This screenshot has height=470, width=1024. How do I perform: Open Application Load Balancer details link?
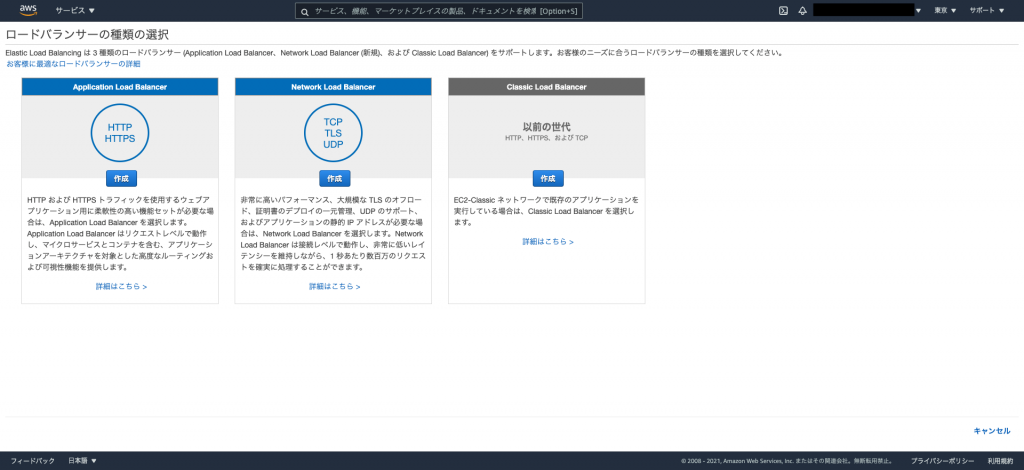click(x=121, y=287)
